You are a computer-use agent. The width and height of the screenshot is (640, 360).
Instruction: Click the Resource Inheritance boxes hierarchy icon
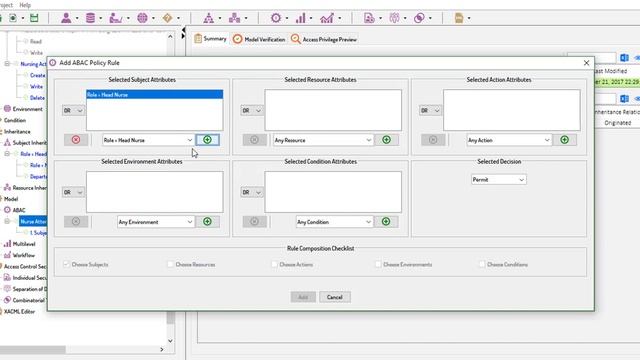pyautogui.click(x=234, y=18)
